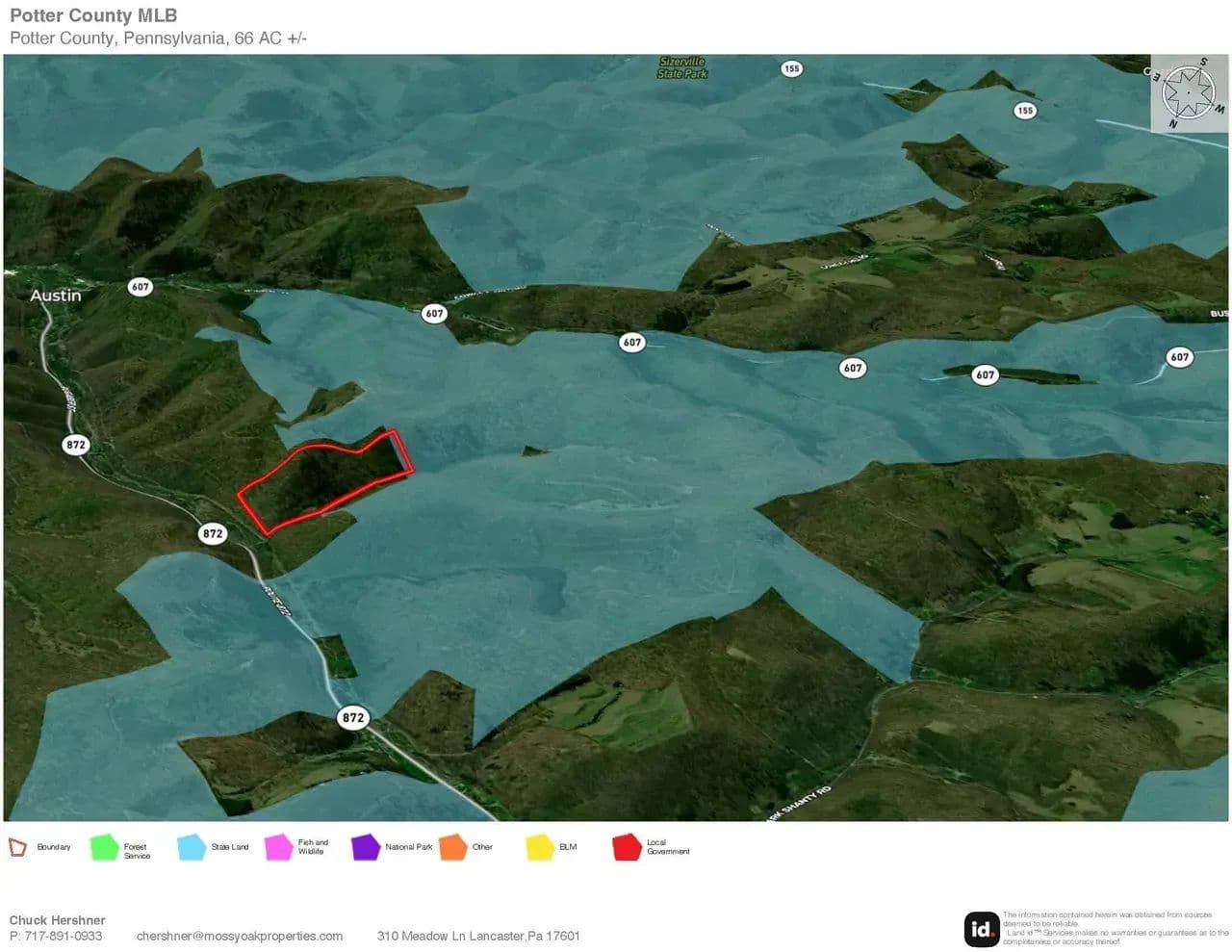Click the red Local Government legend swatch

click(x=627, y=847)
